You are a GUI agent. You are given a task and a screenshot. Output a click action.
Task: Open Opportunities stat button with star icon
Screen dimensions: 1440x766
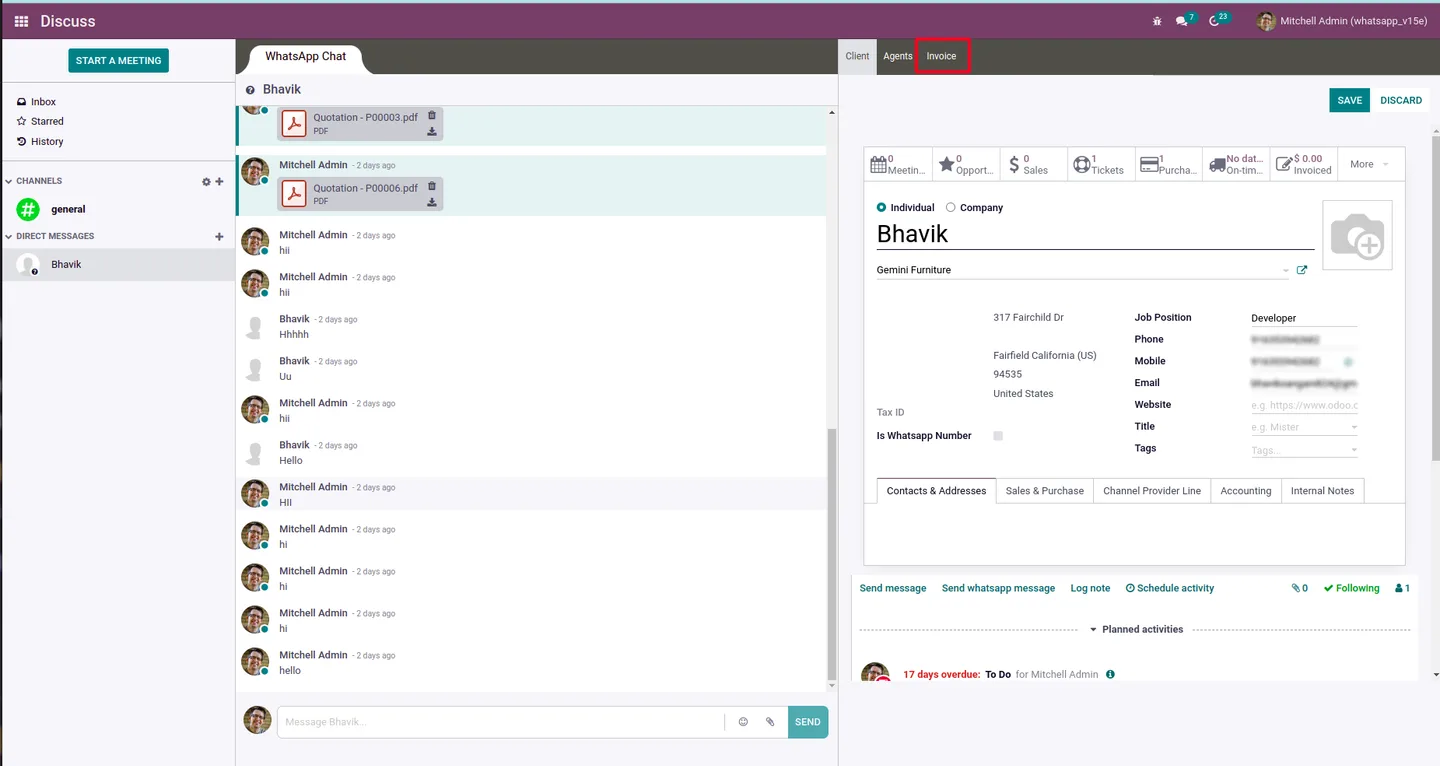click(x=966, y=164)
